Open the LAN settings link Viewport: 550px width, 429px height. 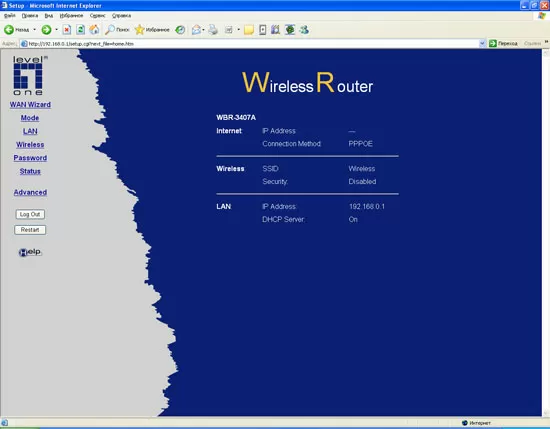point(30,131)
